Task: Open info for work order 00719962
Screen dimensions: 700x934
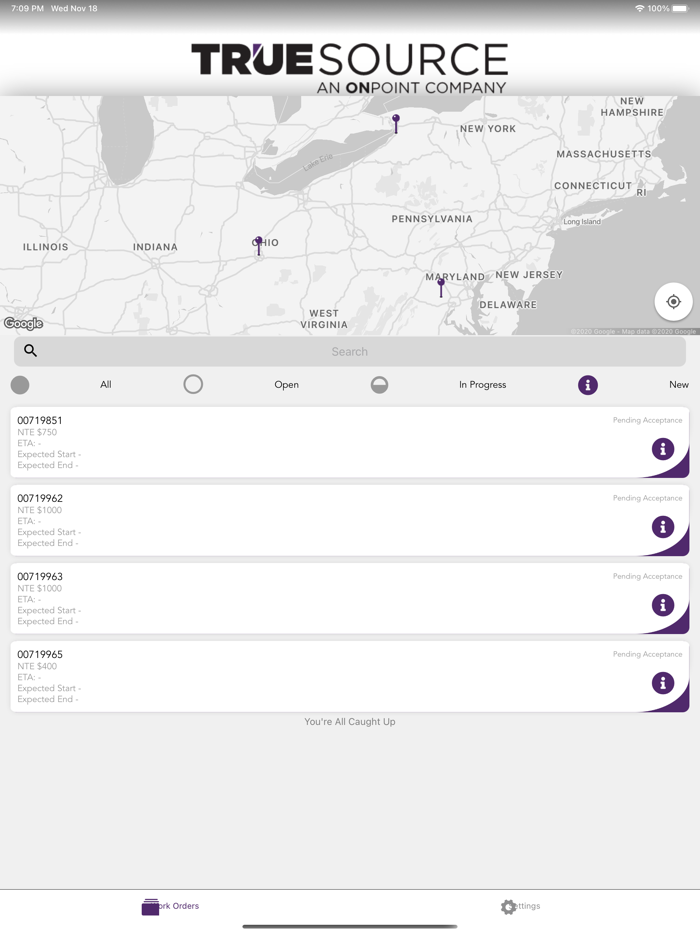Action: point(662,527)
